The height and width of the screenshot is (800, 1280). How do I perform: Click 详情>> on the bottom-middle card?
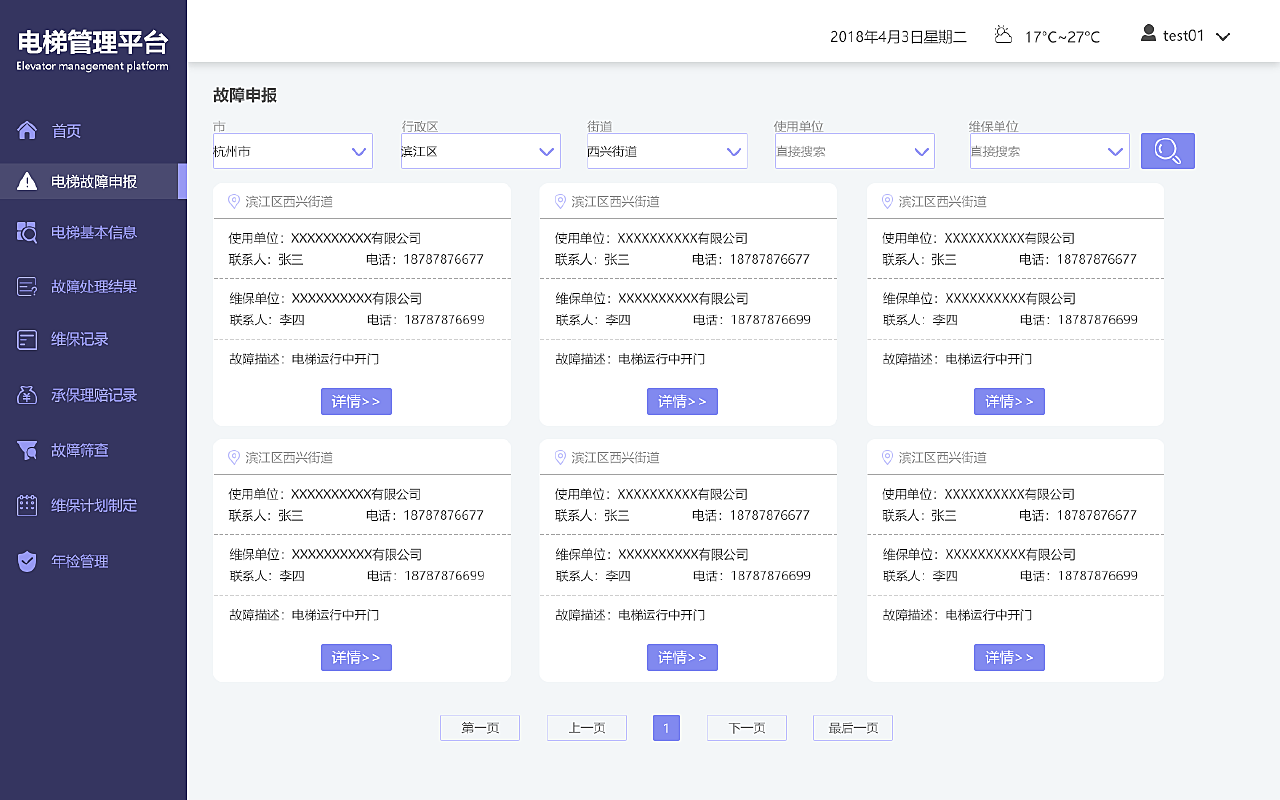[682, 657]
